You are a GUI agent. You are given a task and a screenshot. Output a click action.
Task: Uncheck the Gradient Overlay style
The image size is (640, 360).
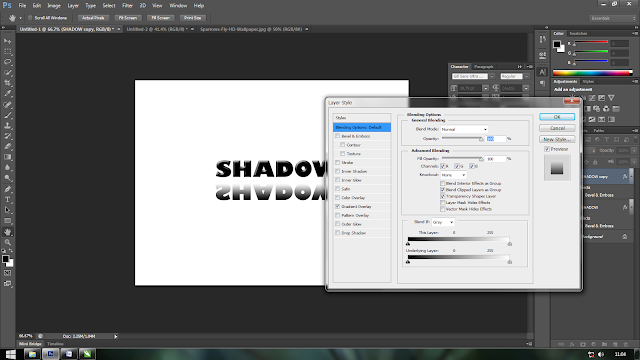point(338,207)
